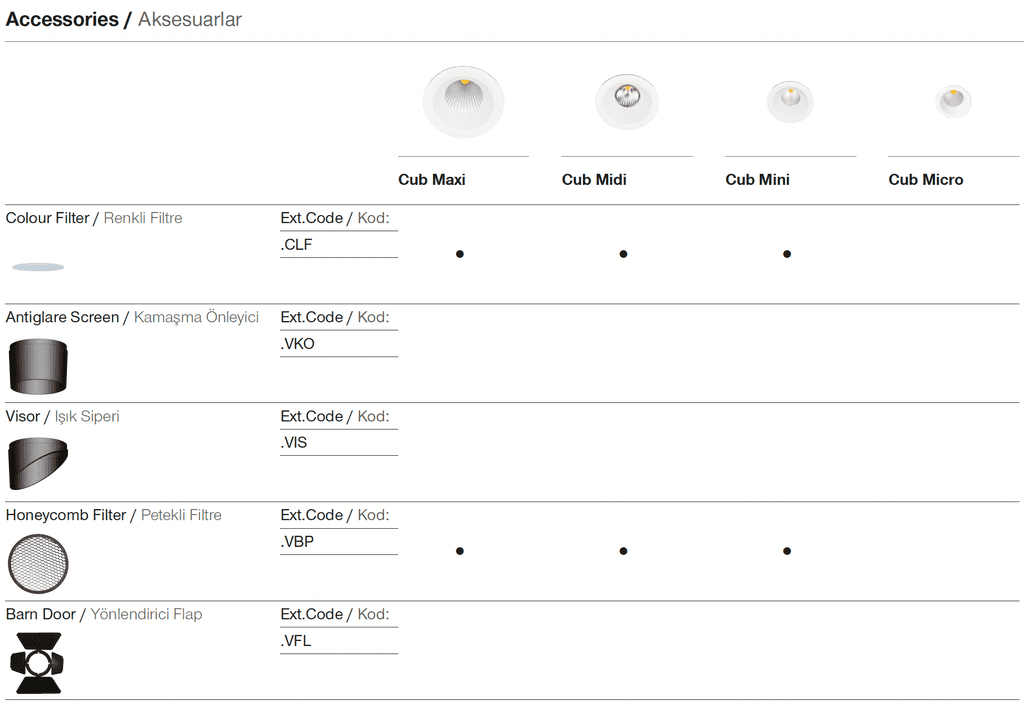Click Ext.Code / Kod: in the Barn Door row
This screenshot has width=1024, height=704.
335,615
